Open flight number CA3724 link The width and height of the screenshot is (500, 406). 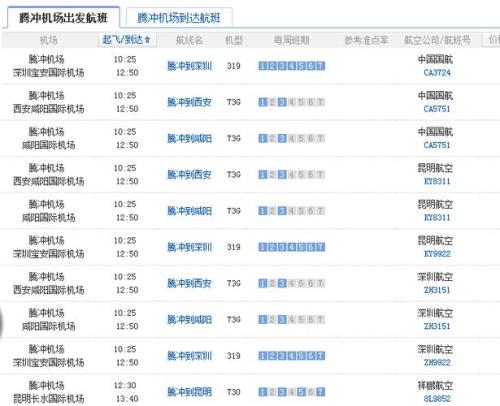click(437, 73)
